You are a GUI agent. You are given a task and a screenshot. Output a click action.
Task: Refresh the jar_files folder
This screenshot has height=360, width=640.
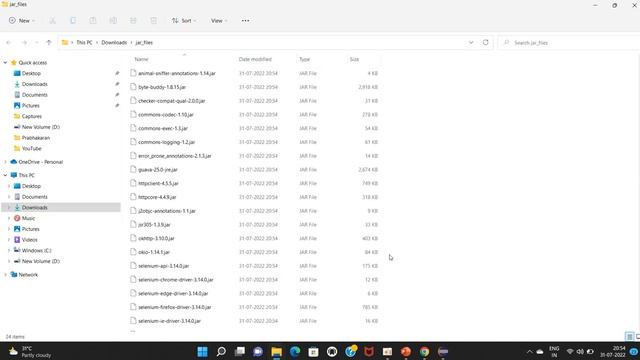click(x=485, y=42)
